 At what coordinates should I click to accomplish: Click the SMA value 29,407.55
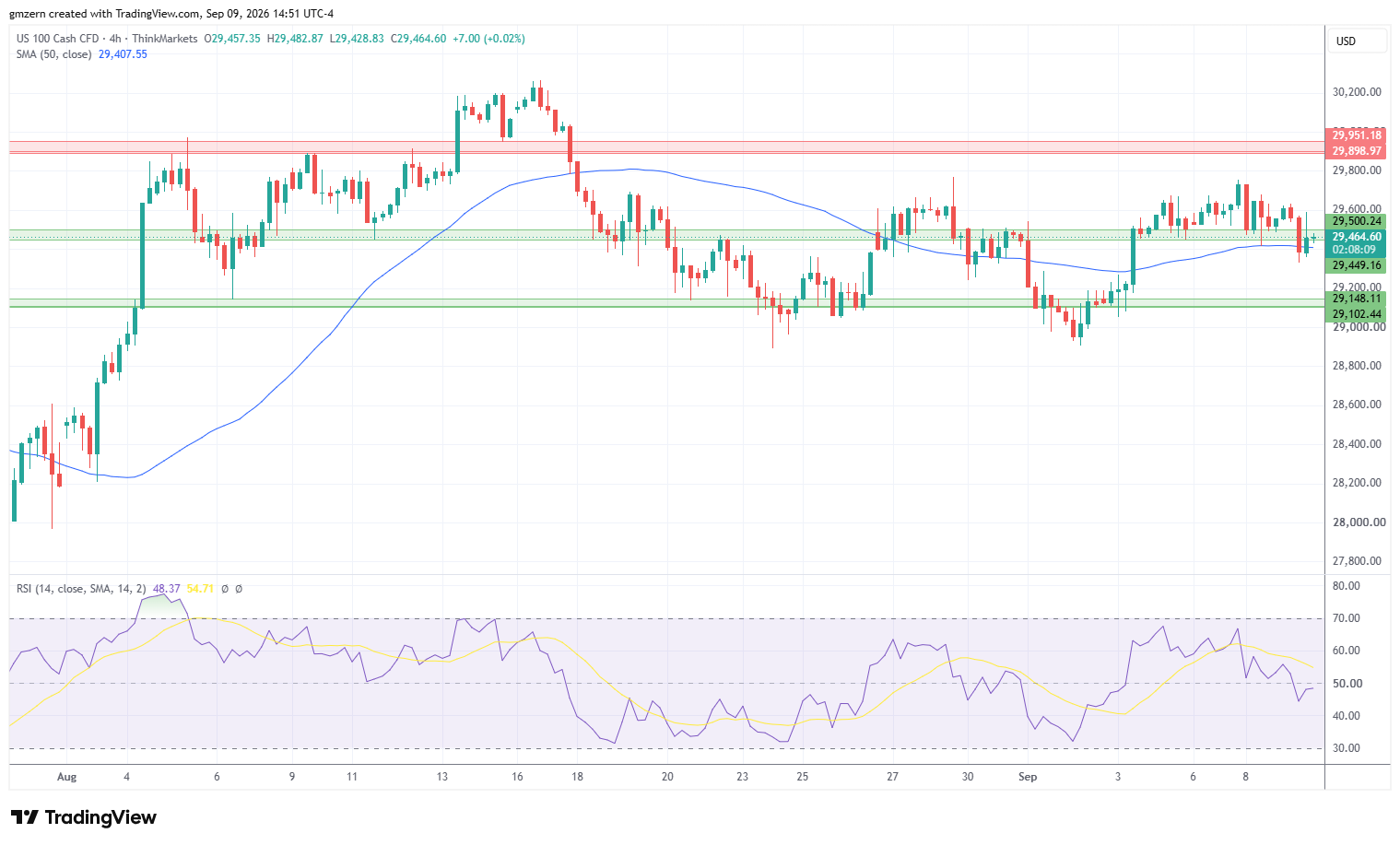coord(123,54)
